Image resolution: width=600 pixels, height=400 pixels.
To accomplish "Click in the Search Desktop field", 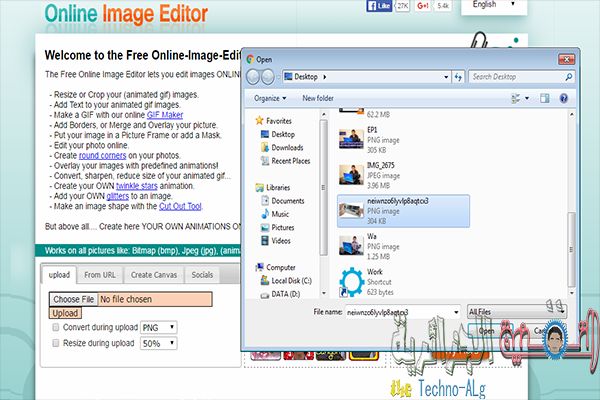I will pos(517,77).
